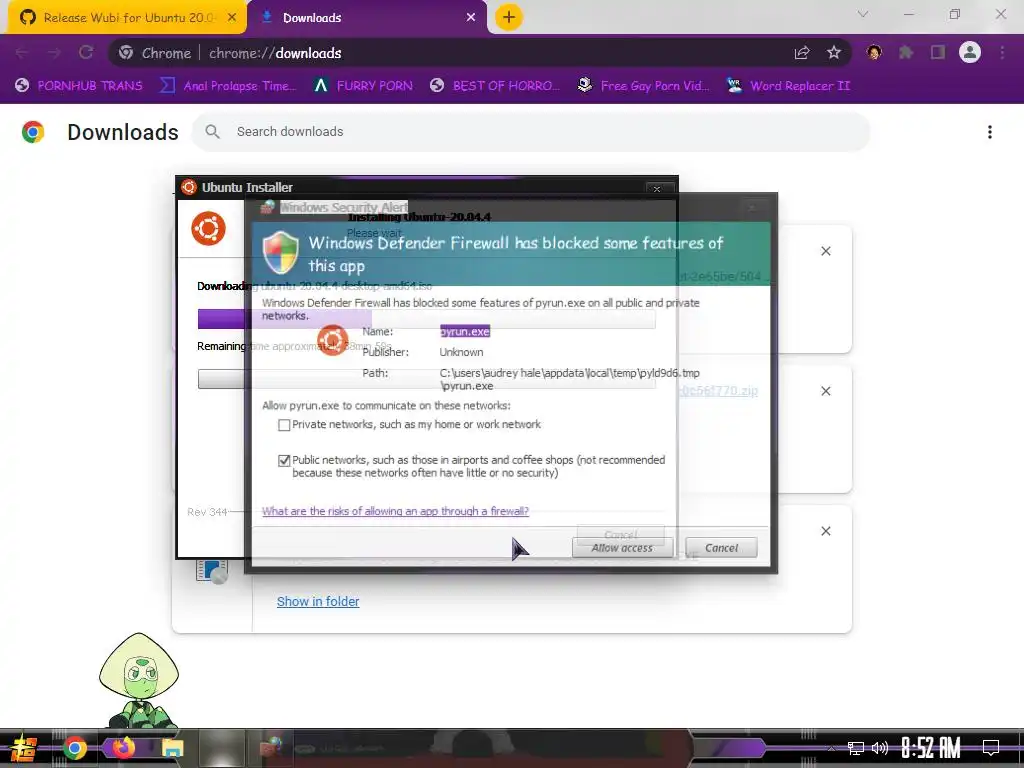This screenshot has width=1024, height=768.
Task: Click the Chrome logo beside Downloads heading
Action: [x=33, y=132]
